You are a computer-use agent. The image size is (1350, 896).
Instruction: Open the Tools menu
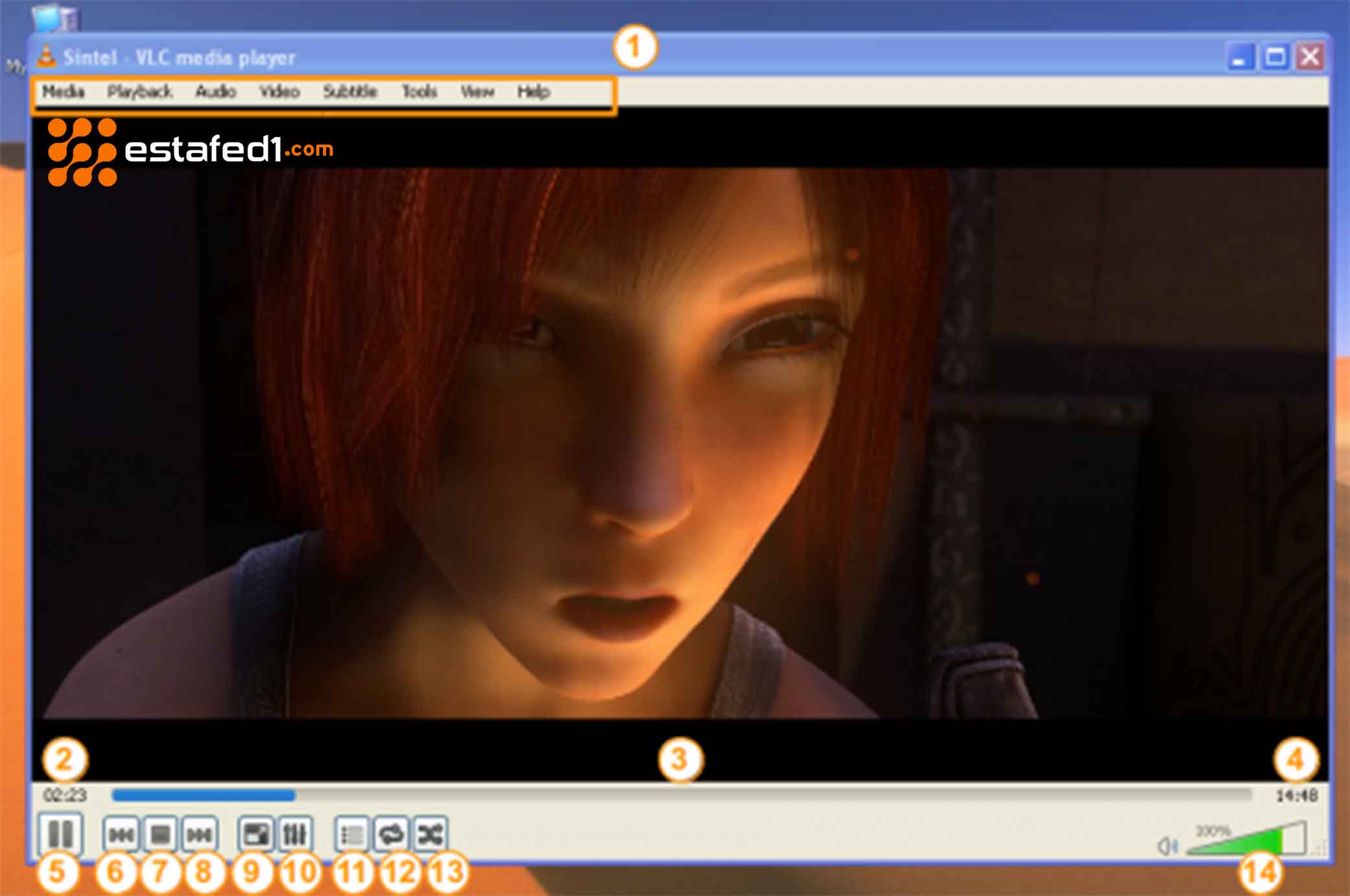click(x=420, y=91)
